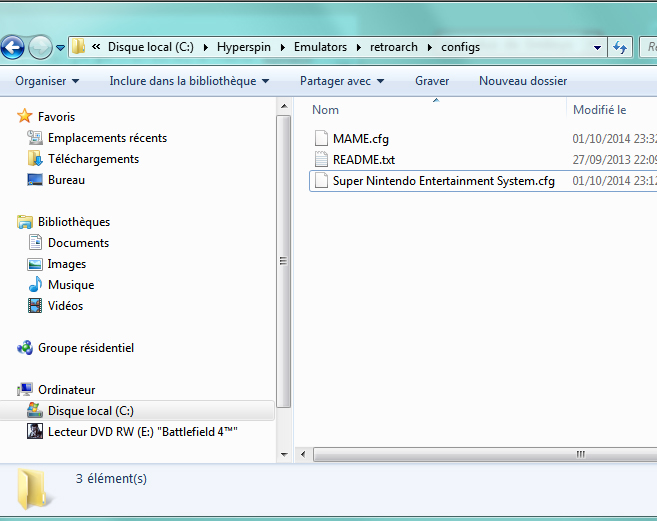Refresh the configs folder view
This screenshot has height=521, width=657.
(x=620, y=47)
